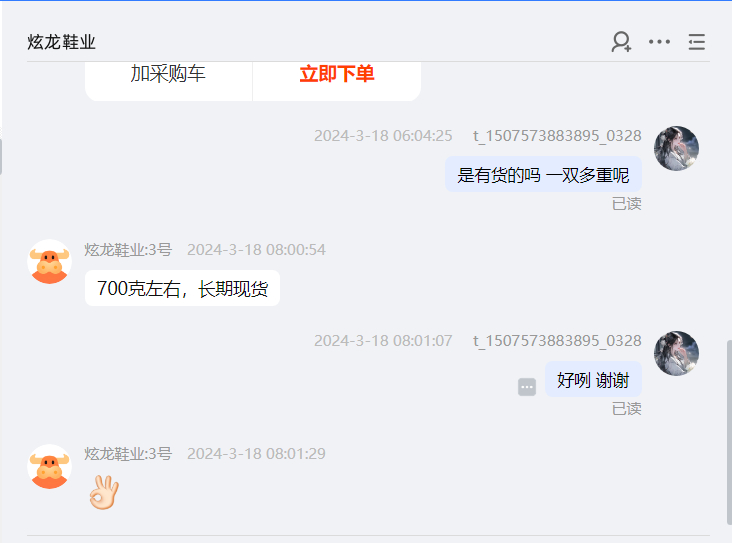Image resolution: width=732 pixels, height=543 pixels.
Task: Click sender name 炫龙鞋业:3号 at 08:01:29
Action: point(128,454)
